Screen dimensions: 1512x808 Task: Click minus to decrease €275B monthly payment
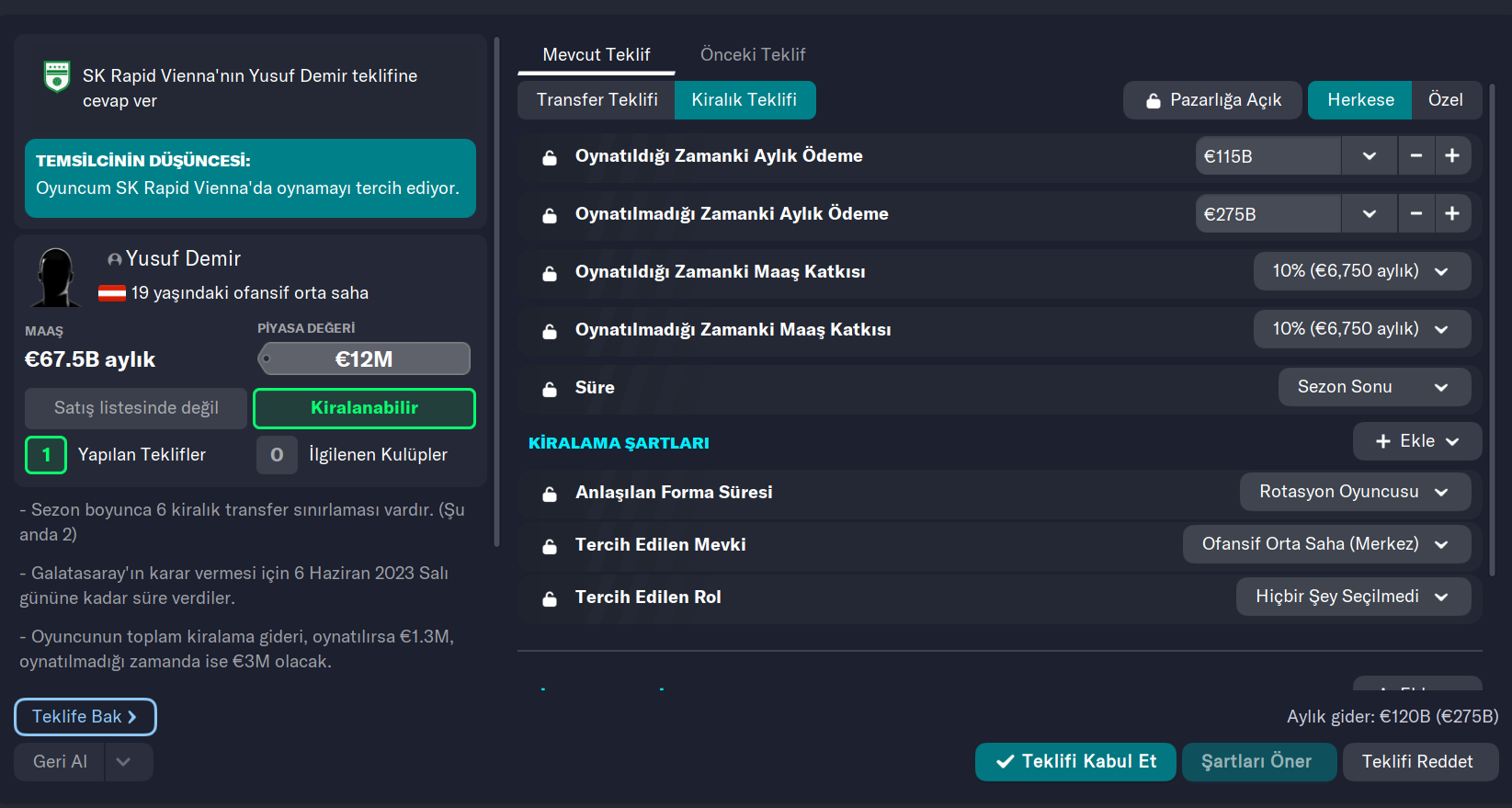[1416, 214]
